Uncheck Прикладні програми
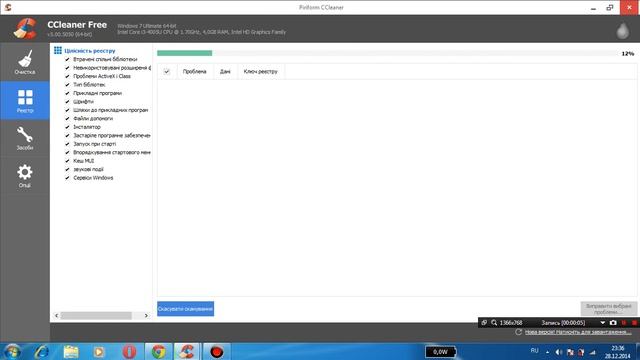Screen dimensions: 640x360 pyautogui.click(x=67, y=93)
